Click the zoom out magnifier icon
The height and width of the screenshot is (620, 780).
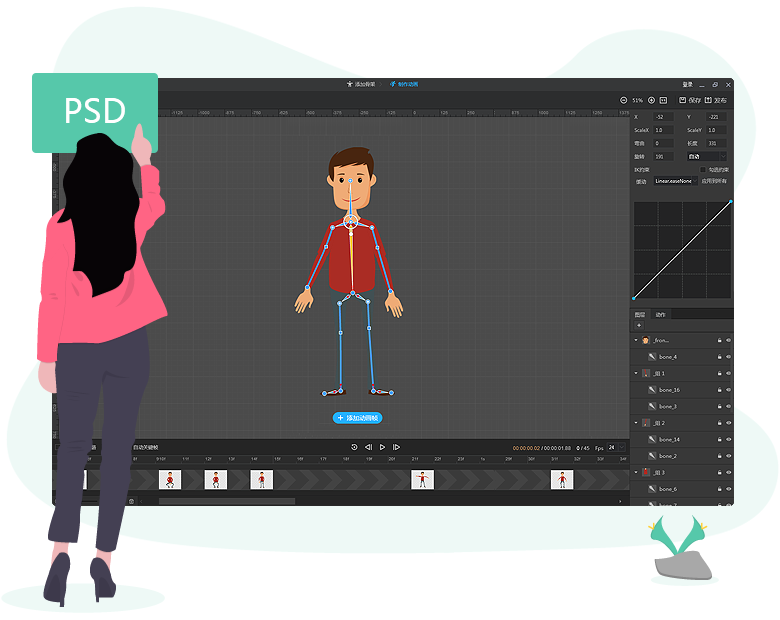tap(624, 100)
